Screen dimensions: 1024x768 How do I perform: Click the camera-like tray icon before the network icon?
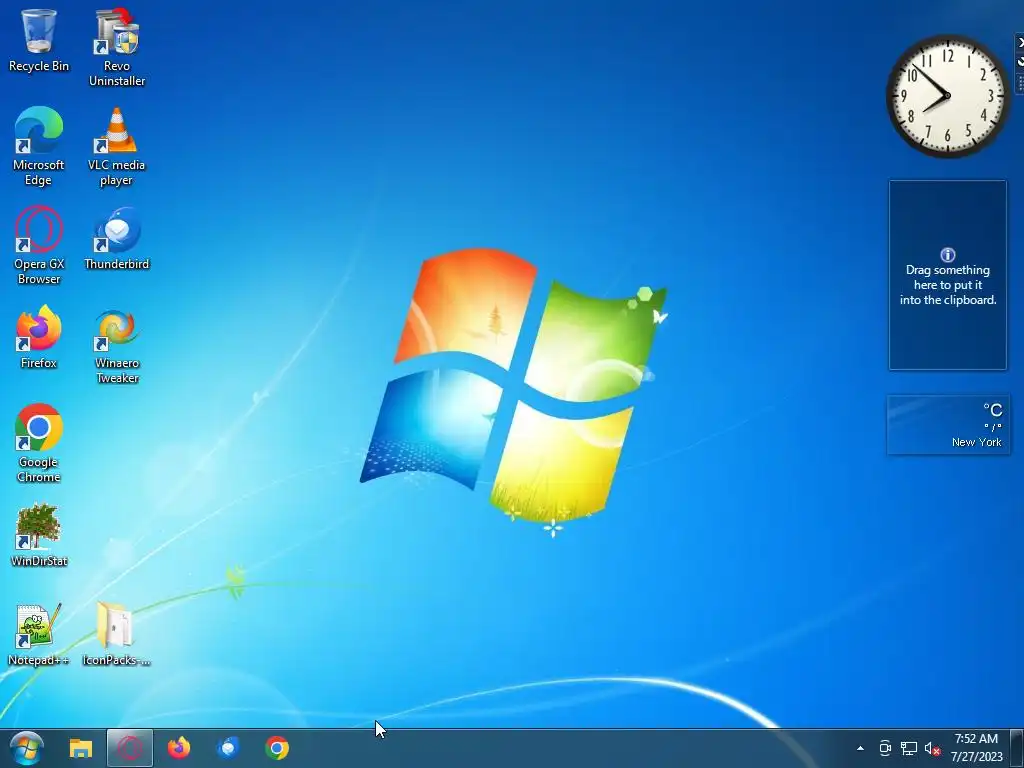(885, 748)
